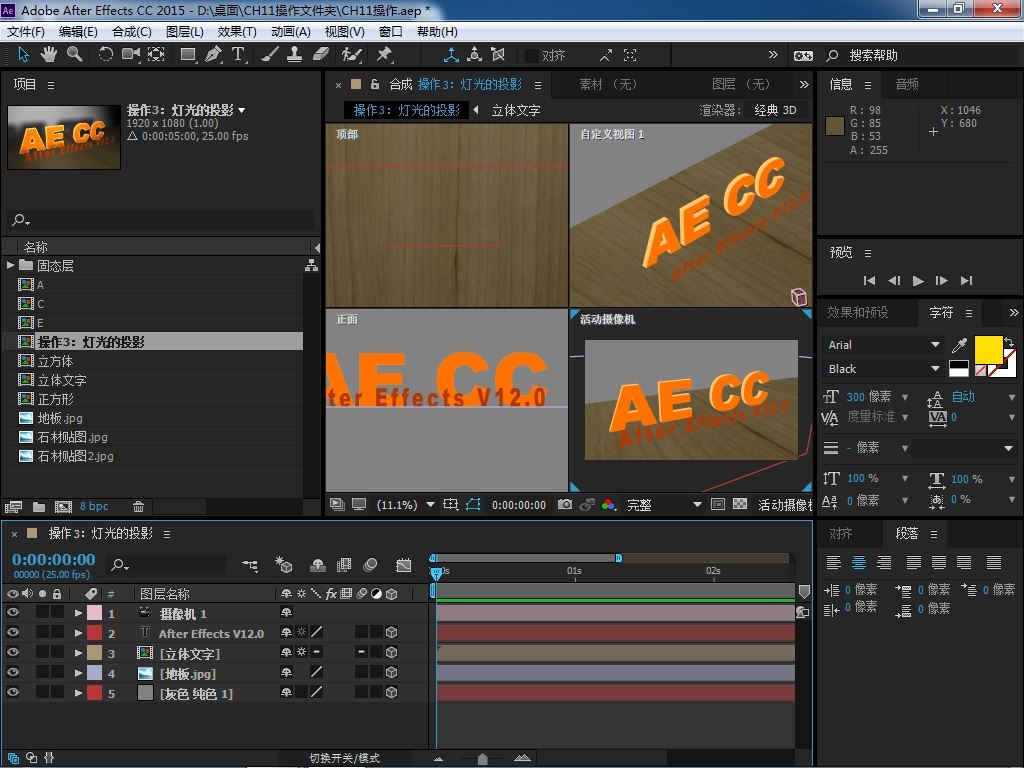Toggle the transparency grid icon

pos(740,504)
